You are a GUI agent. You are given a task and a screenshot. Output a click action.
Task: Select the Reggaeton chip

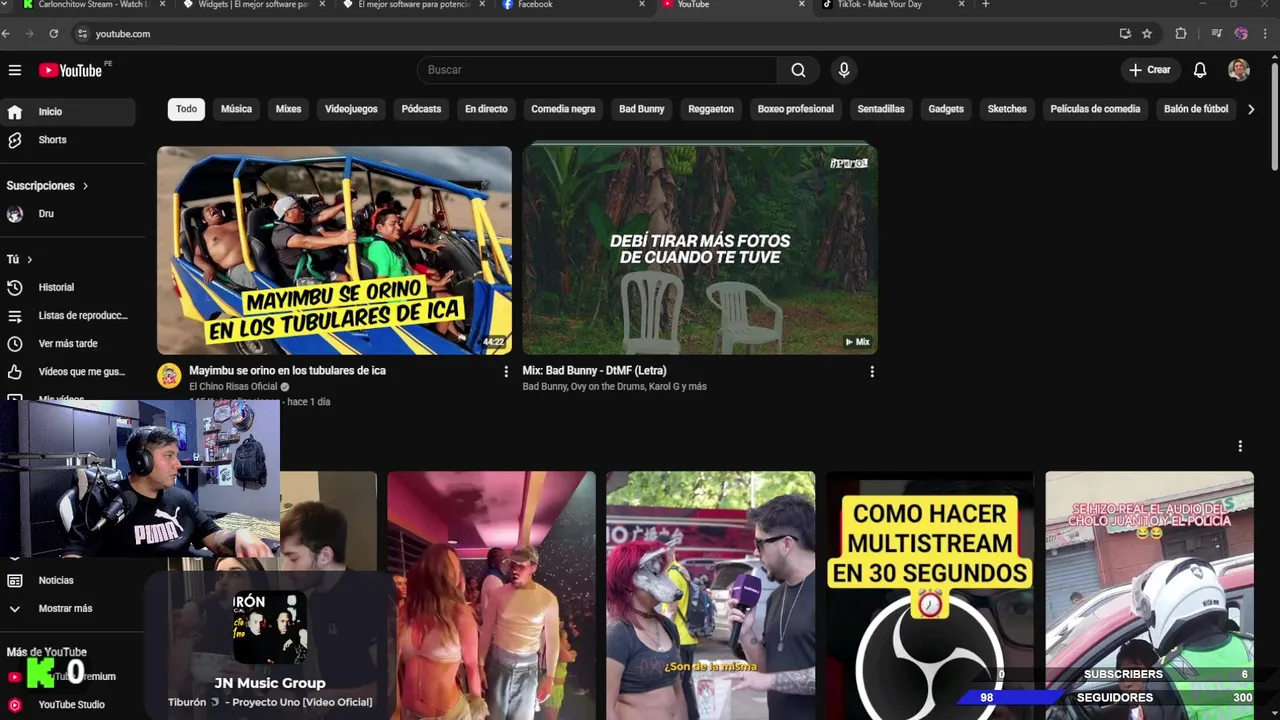pyautogui.click(x=711, y=109)
